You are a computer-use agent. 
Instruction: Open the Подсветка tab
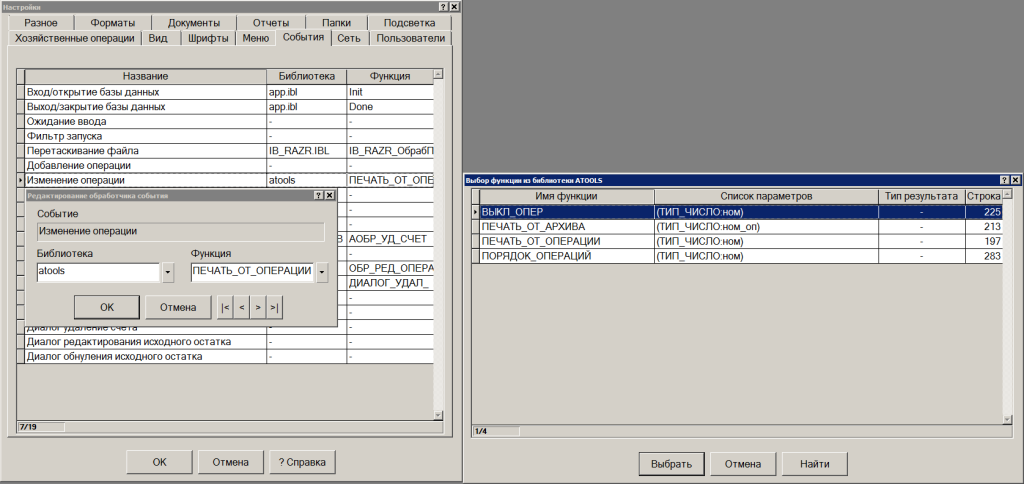click(410, 22)
